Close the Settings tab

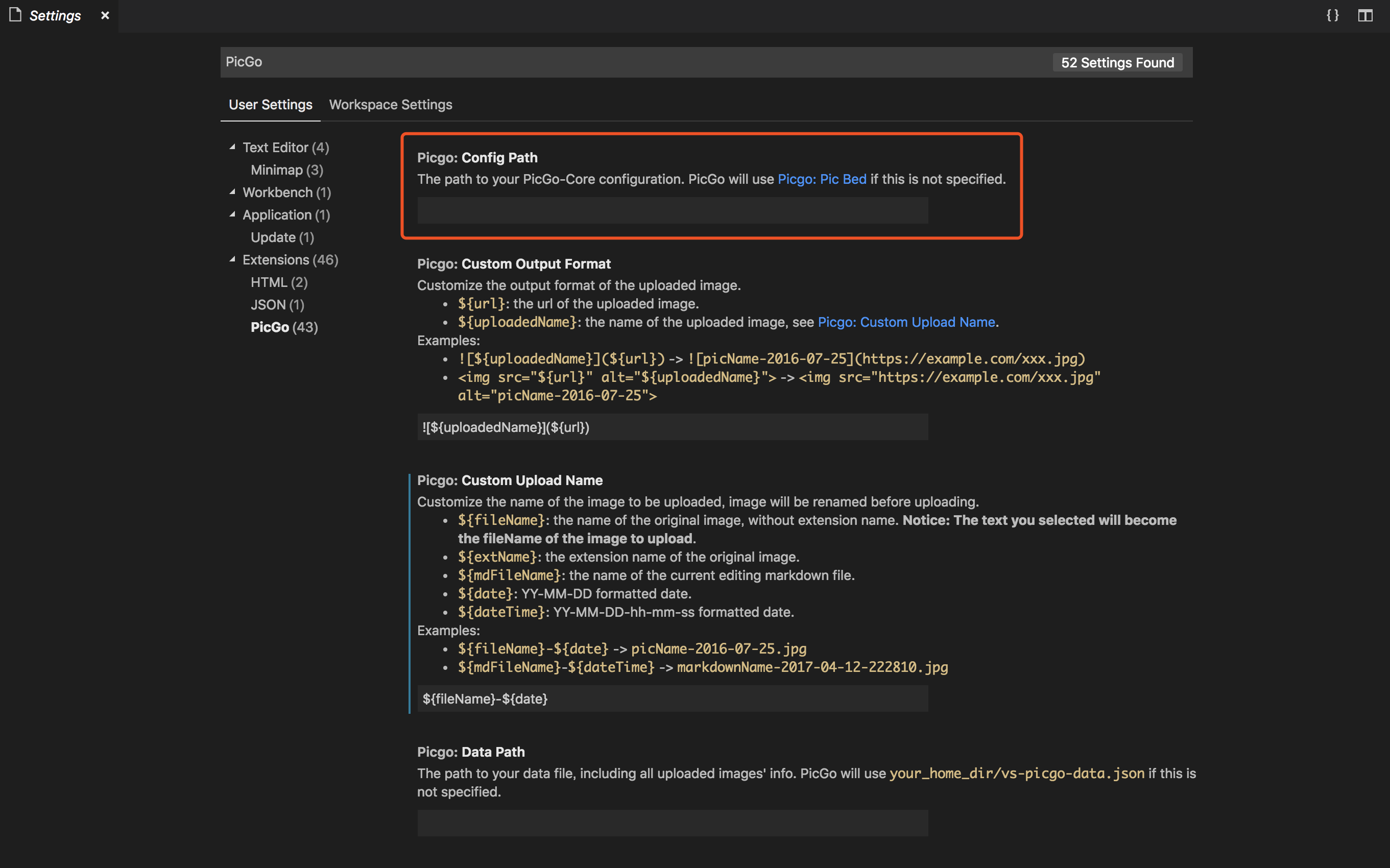point(105,15)
